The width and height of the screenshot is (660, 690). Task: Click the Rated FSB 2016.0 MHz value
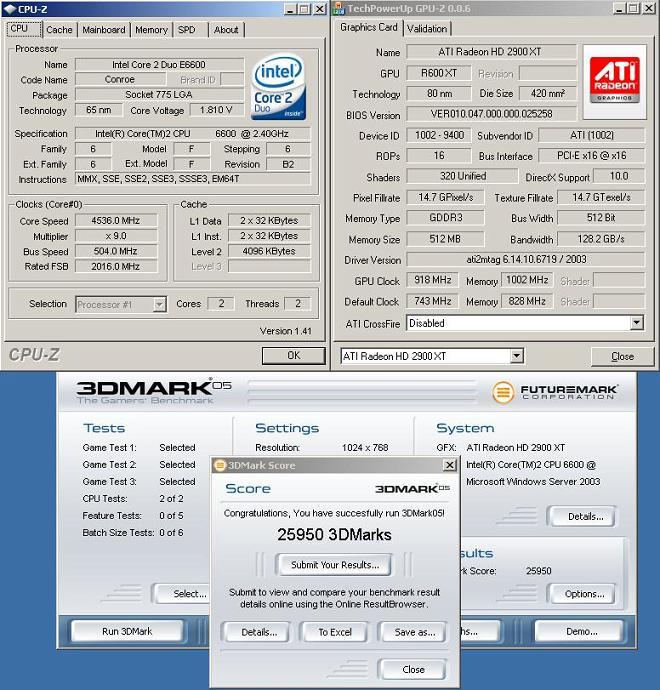tap(116, 266)
